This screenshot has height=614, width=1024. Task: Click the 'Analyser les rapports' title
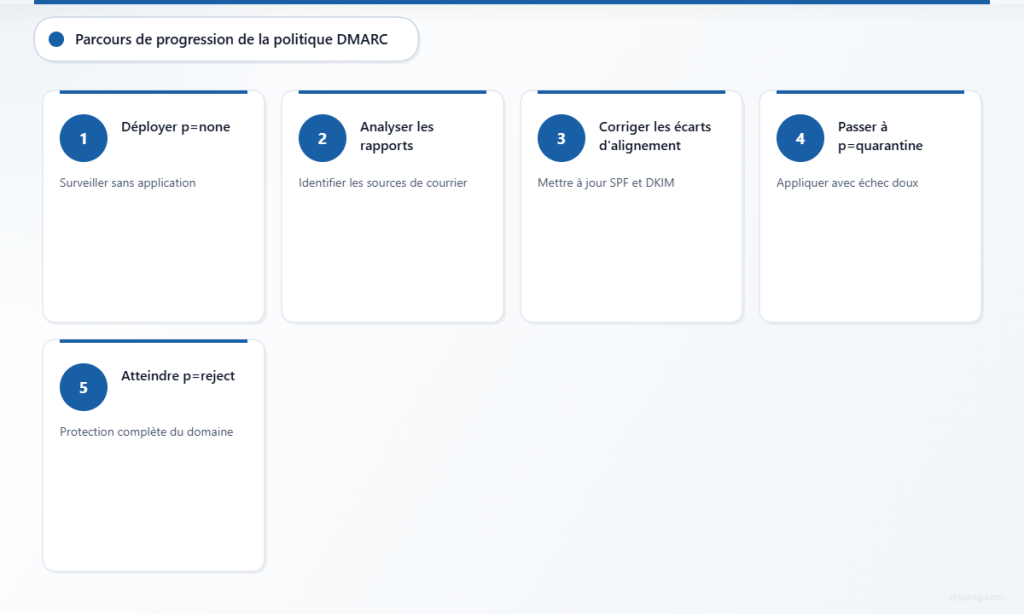[396, 136]
